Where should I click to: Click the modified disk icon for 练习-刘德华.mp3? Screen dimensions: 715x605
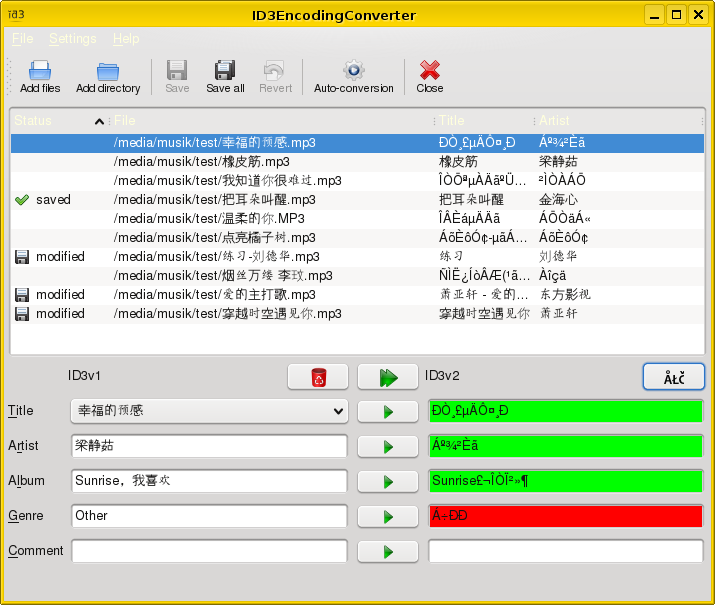[22, 257]
